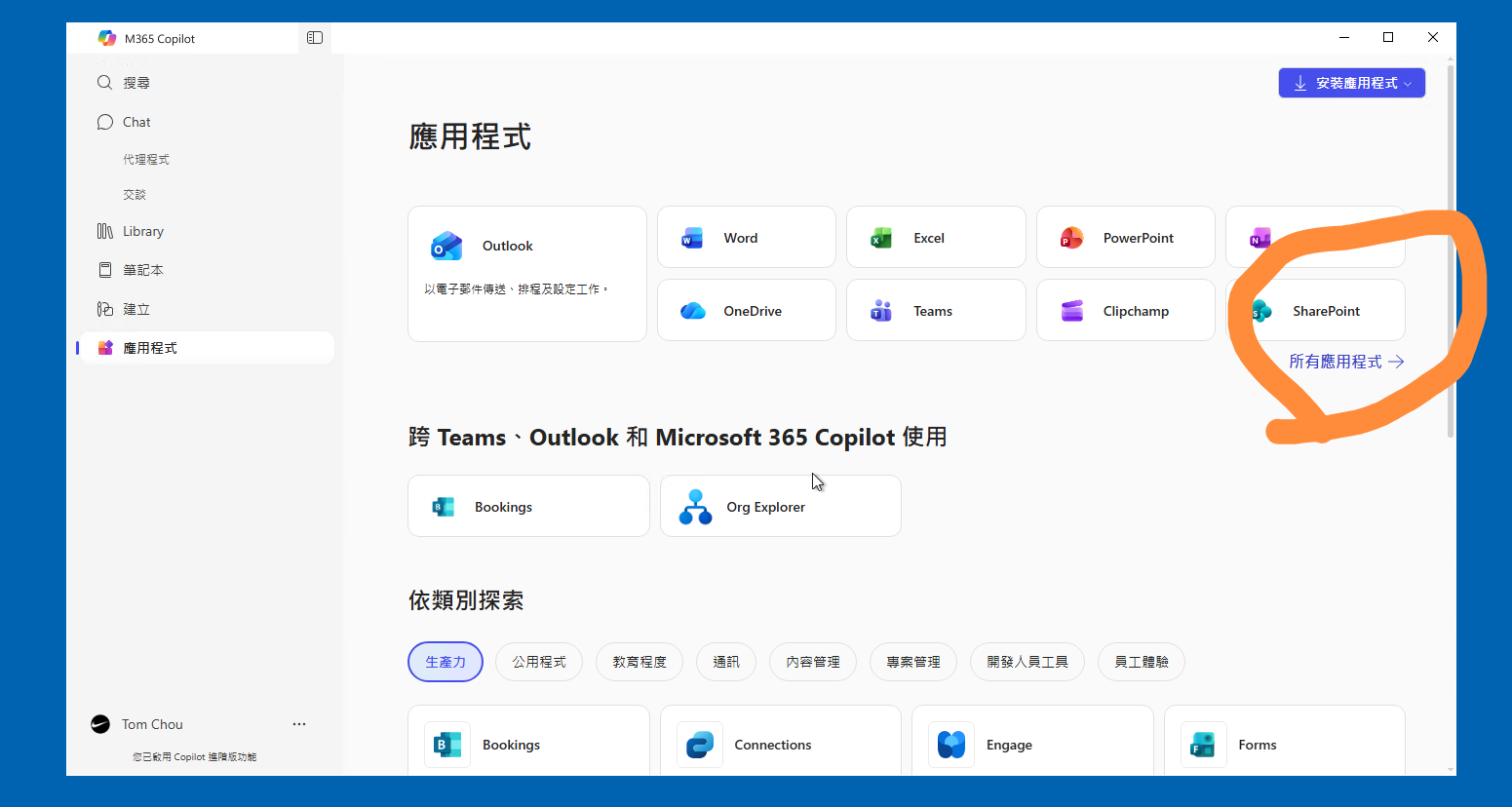Click the Teams app icon
The width and height of the screenshot is (1512, 807).
point(881,311)
